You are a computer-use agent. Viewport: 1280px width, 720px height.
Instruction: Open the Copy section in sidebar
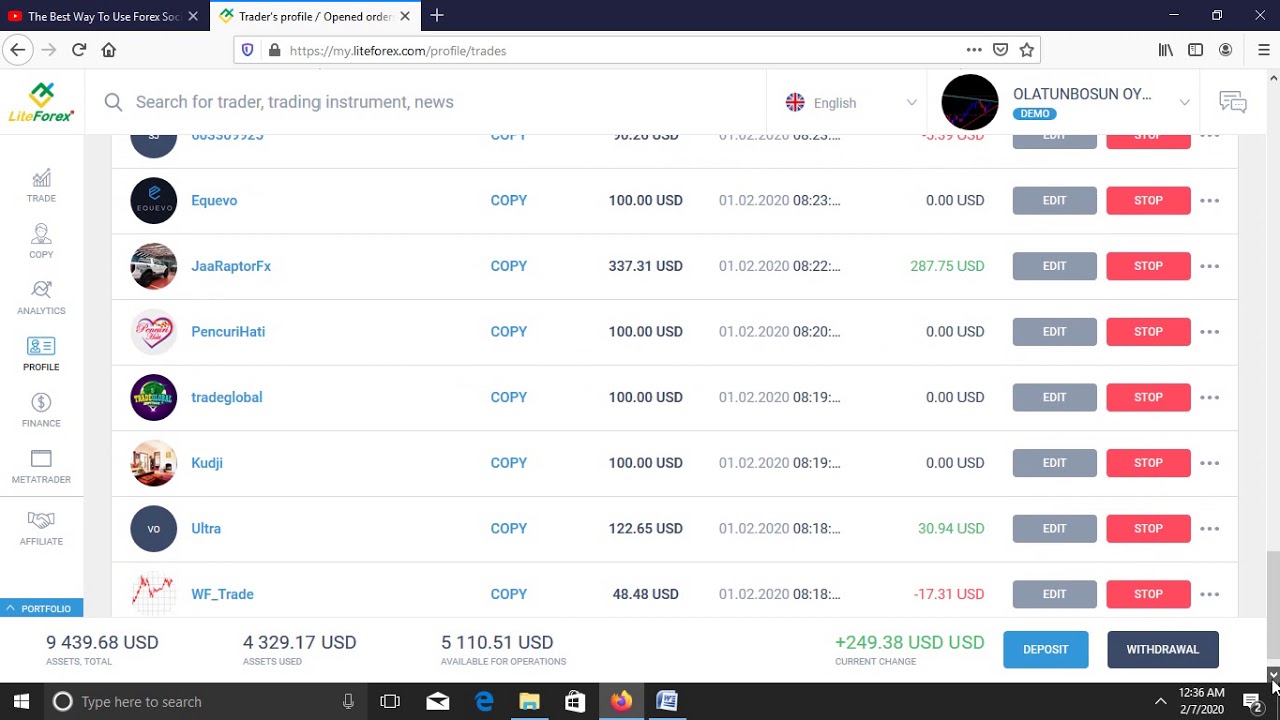point(41,242)
